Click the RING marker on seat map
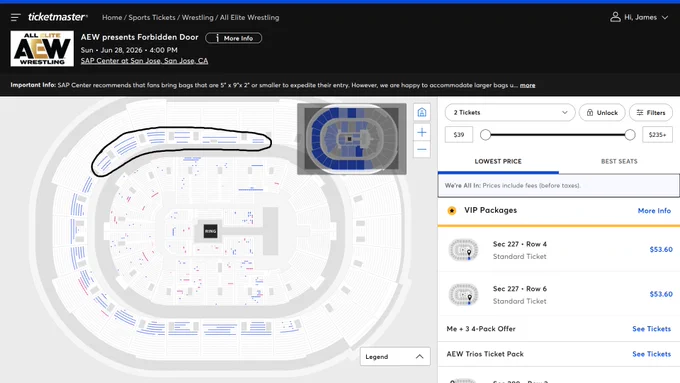 pyautogui.click(x=210, y=231)
